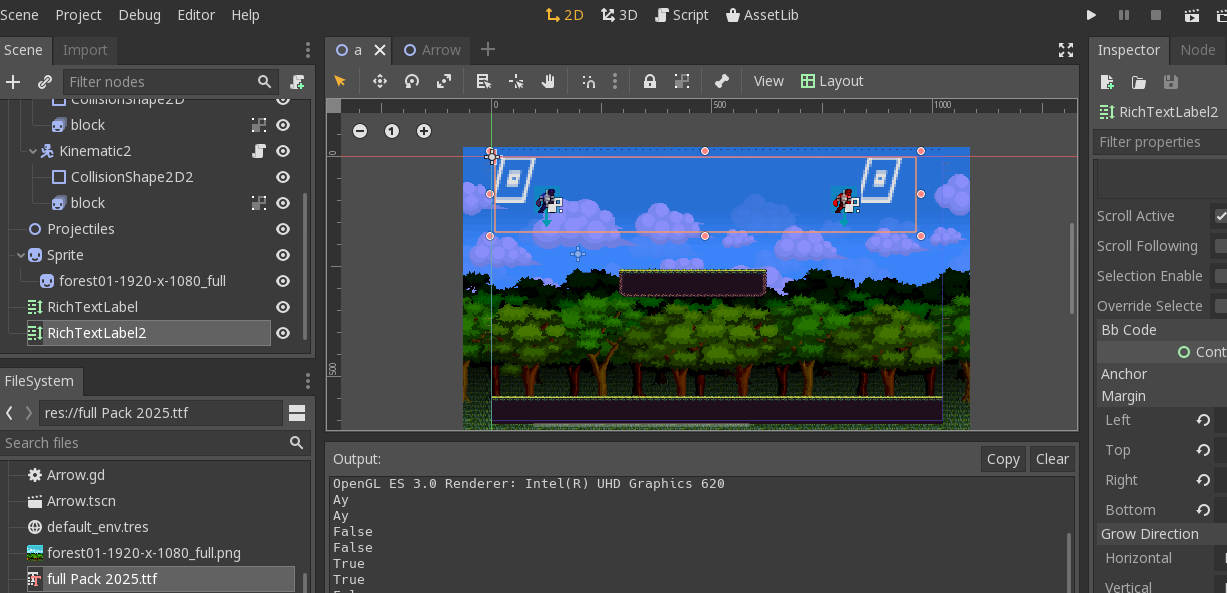This screenshot has width=1227, height=593.
Task: Clear the Output log
Action: point(1052,459)
